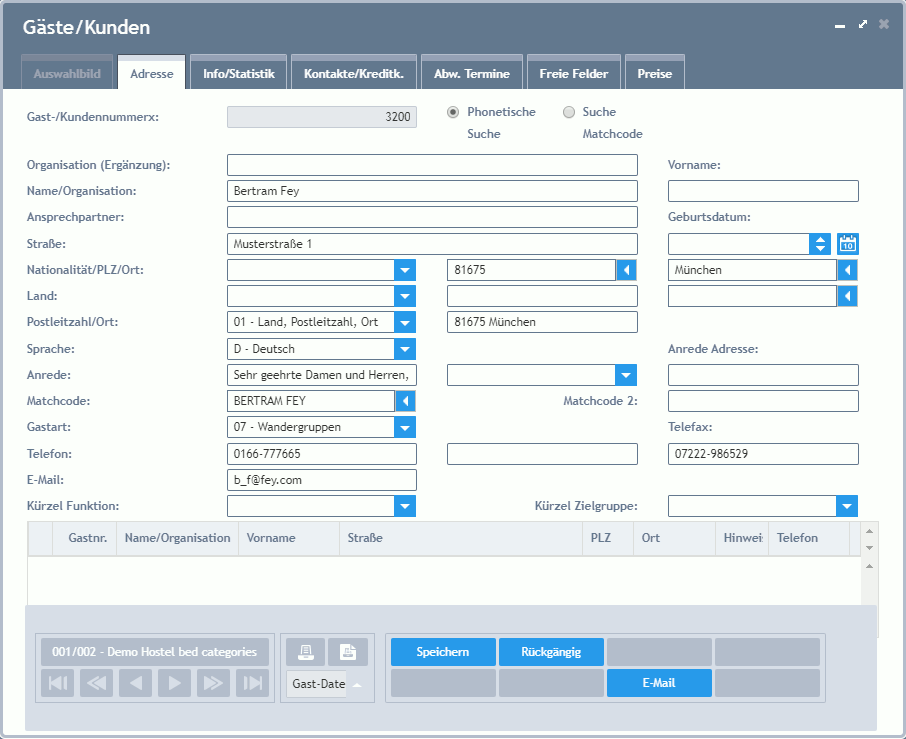This screenshot has height=739, width=906.
Task: Click the Gast-/Kundennummer field showing 3200
Action: click(x=322, y=117)
